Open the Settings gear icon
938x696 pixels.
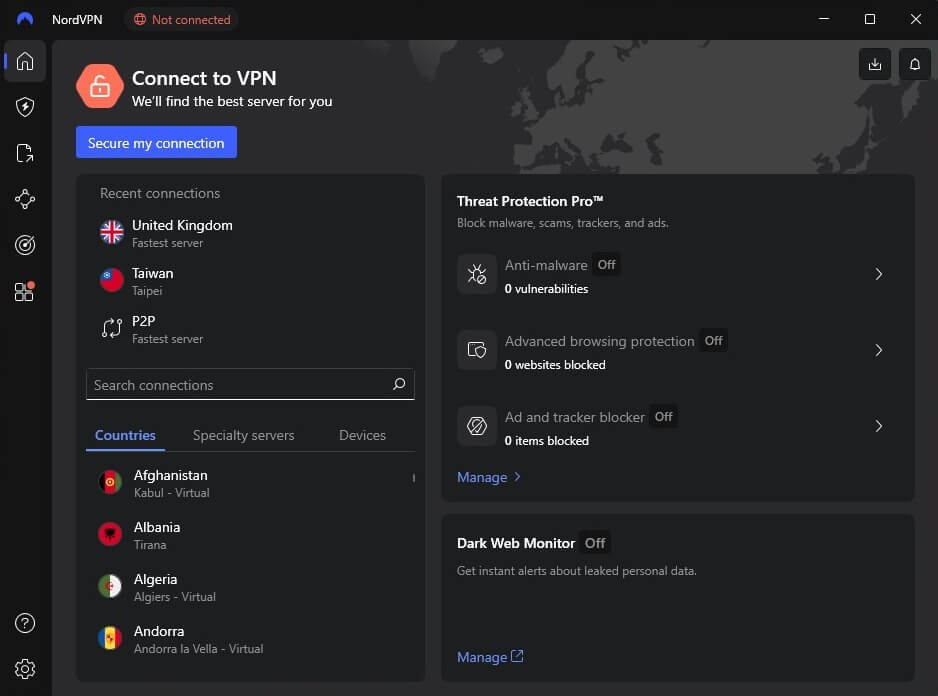coord(25,669)
